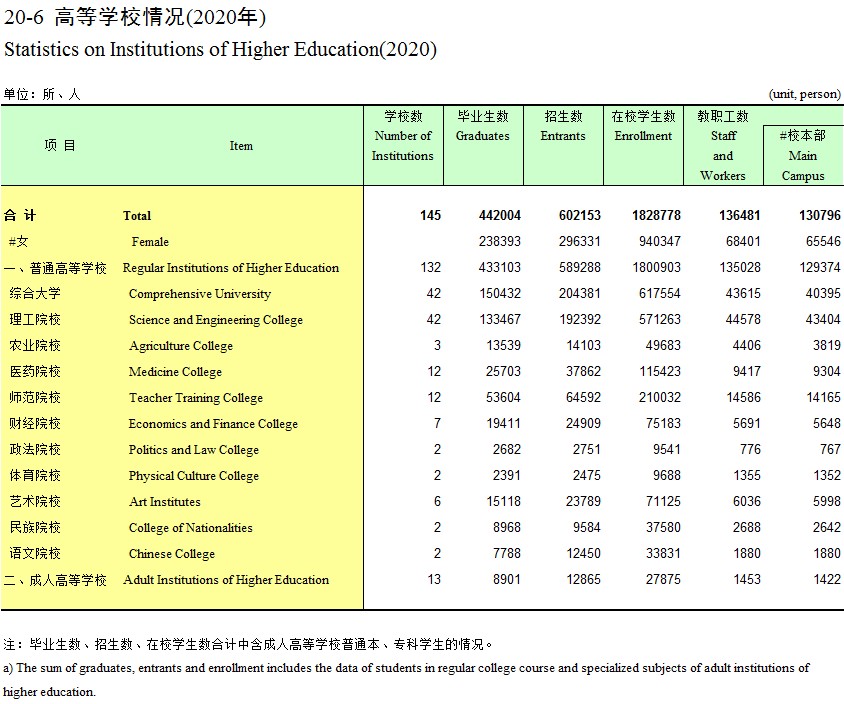Click comprehensive university graduates 150432
844x704 pixels.
[500, 293]
